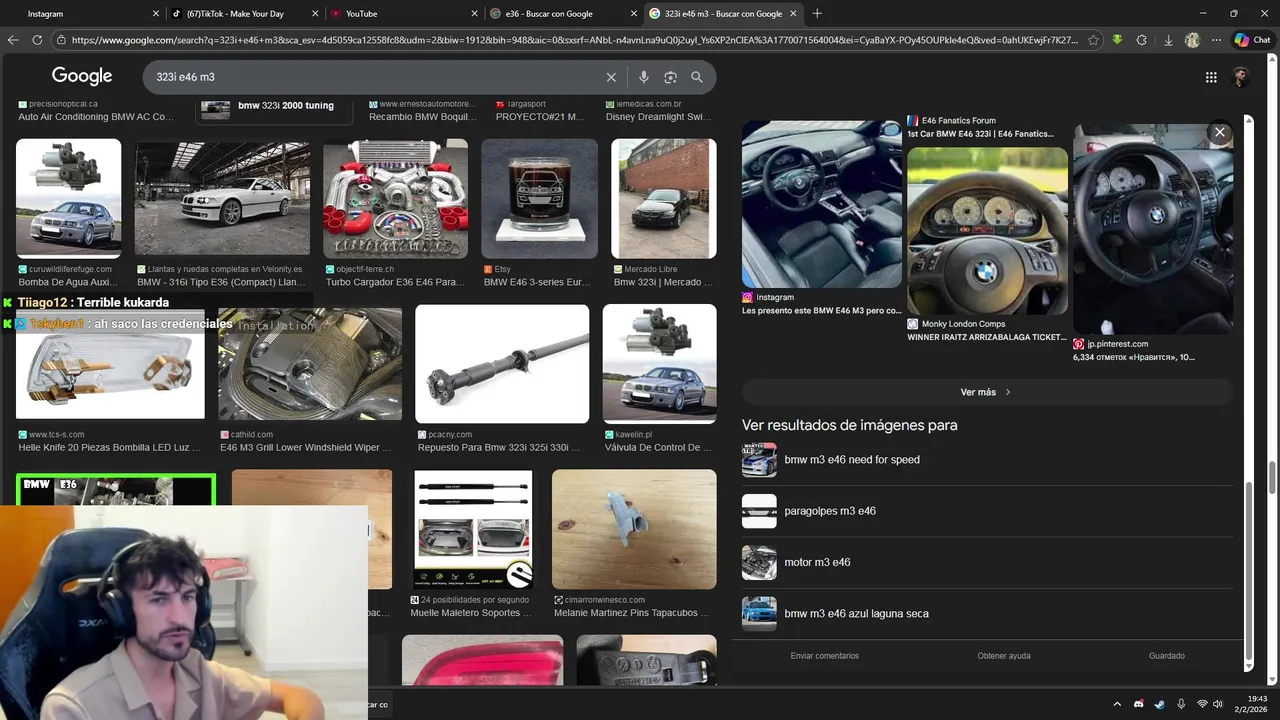Image resolution: width=1280 pixels, height=720 pixels.
Task: Click the Google logo
Action: pos(82,76)
